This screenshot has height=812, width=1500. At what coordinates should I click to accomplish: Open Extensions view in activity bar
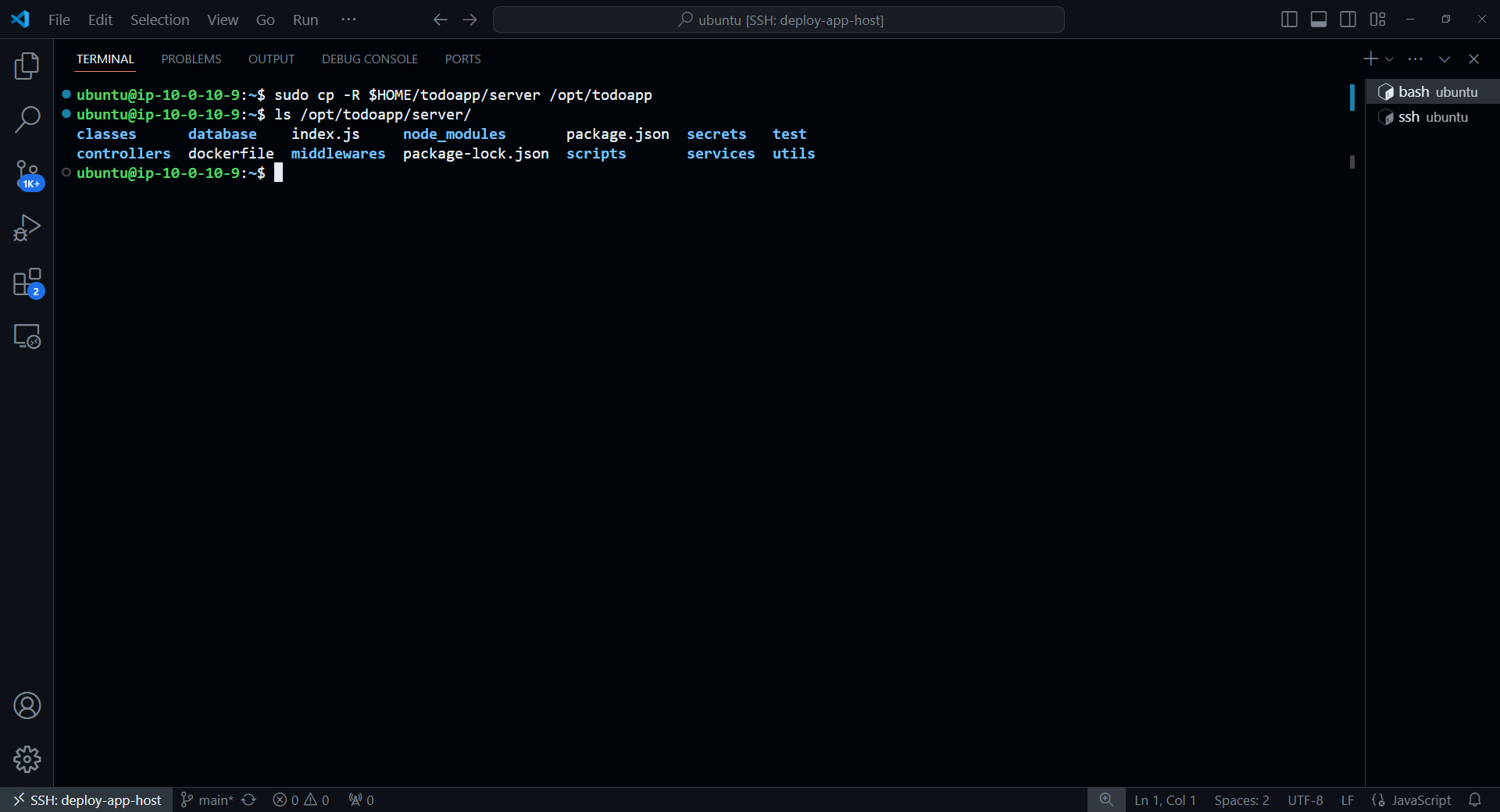[27, 283]
